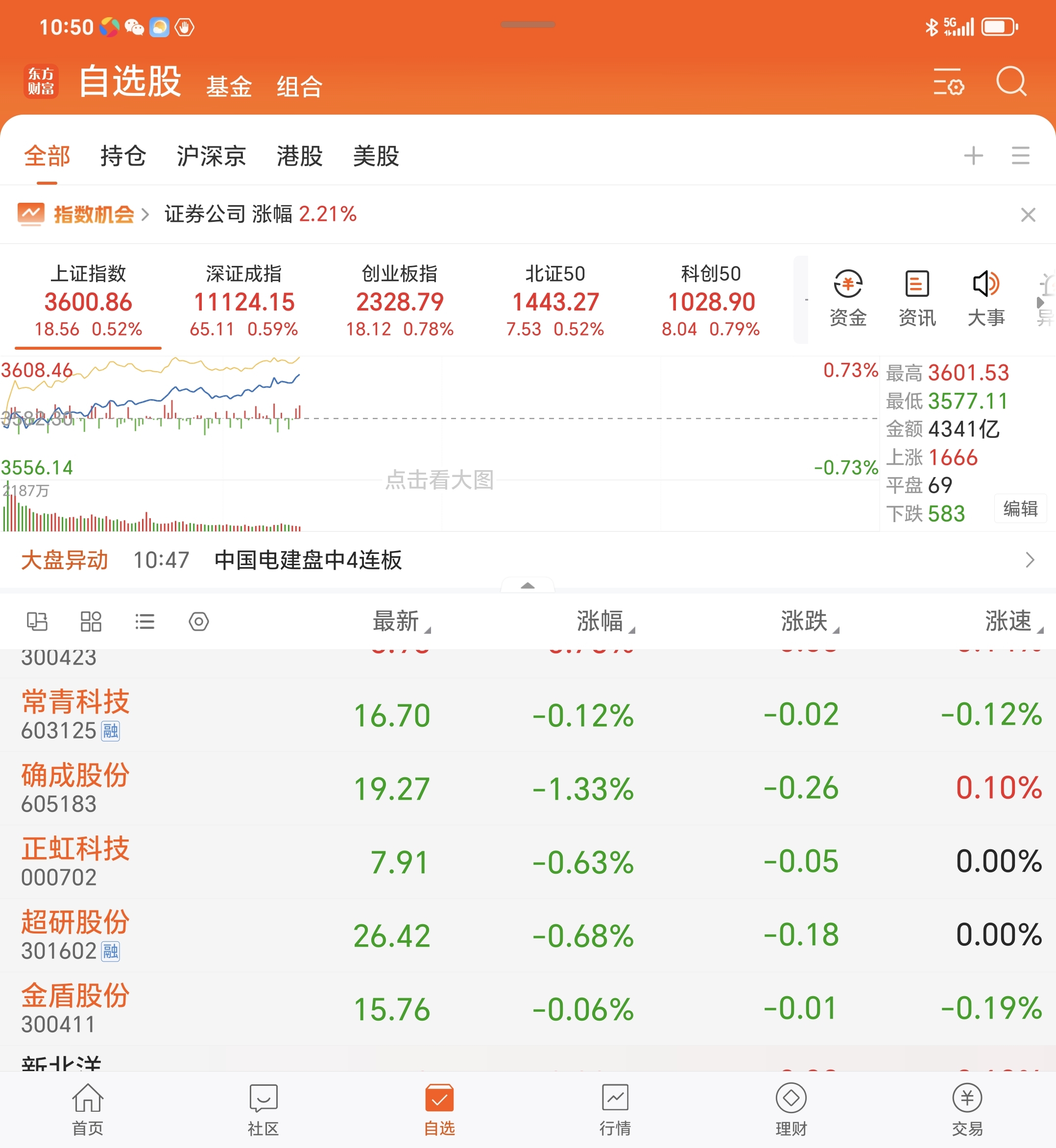Tap the 融 margin badge for 超研股份

coord(110,951)
